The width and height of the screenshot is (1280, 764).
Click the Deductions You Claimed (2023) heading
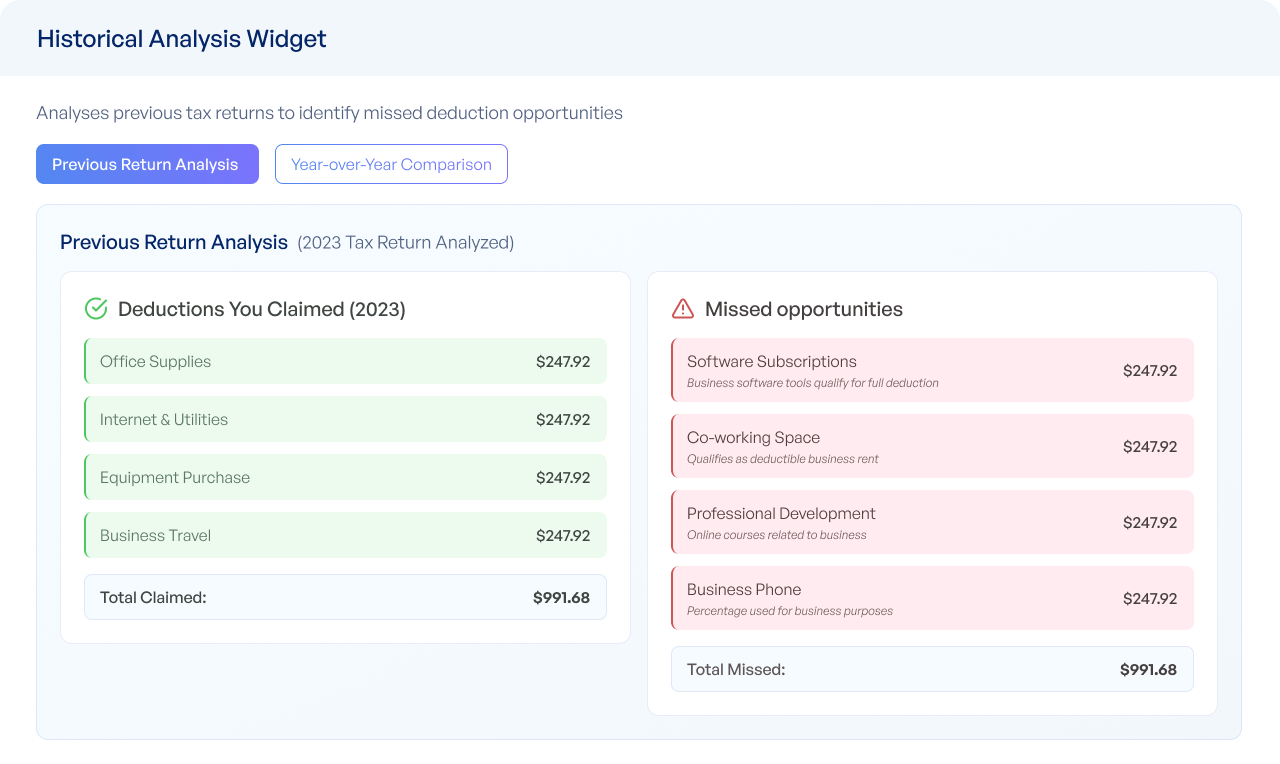click(262, 309)
